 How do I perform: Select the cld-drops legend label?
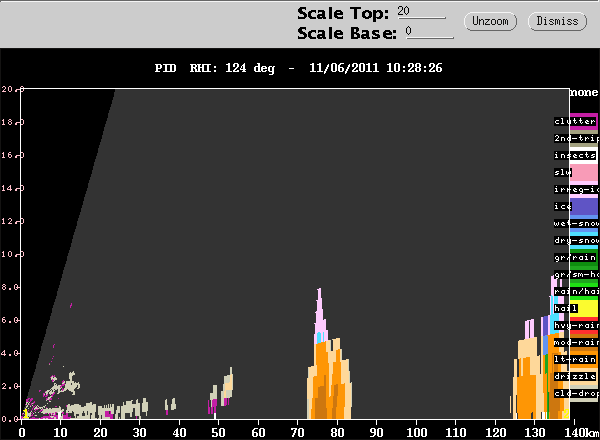click(x=576, y=393)
